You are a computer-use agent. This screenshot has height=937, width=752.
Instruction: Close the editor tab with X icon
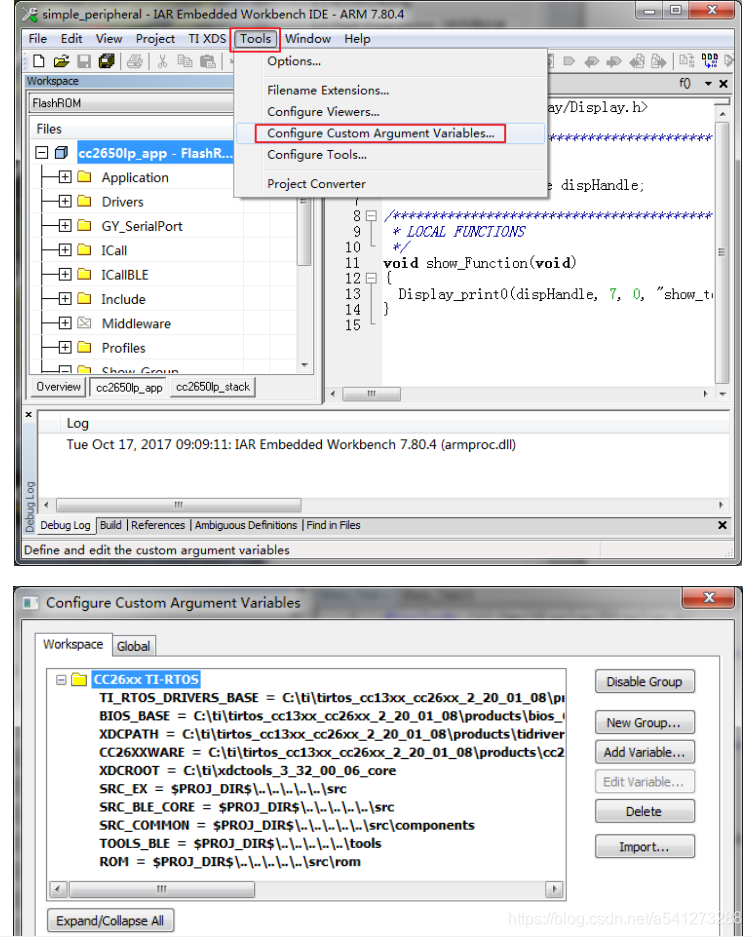[723, 84]
